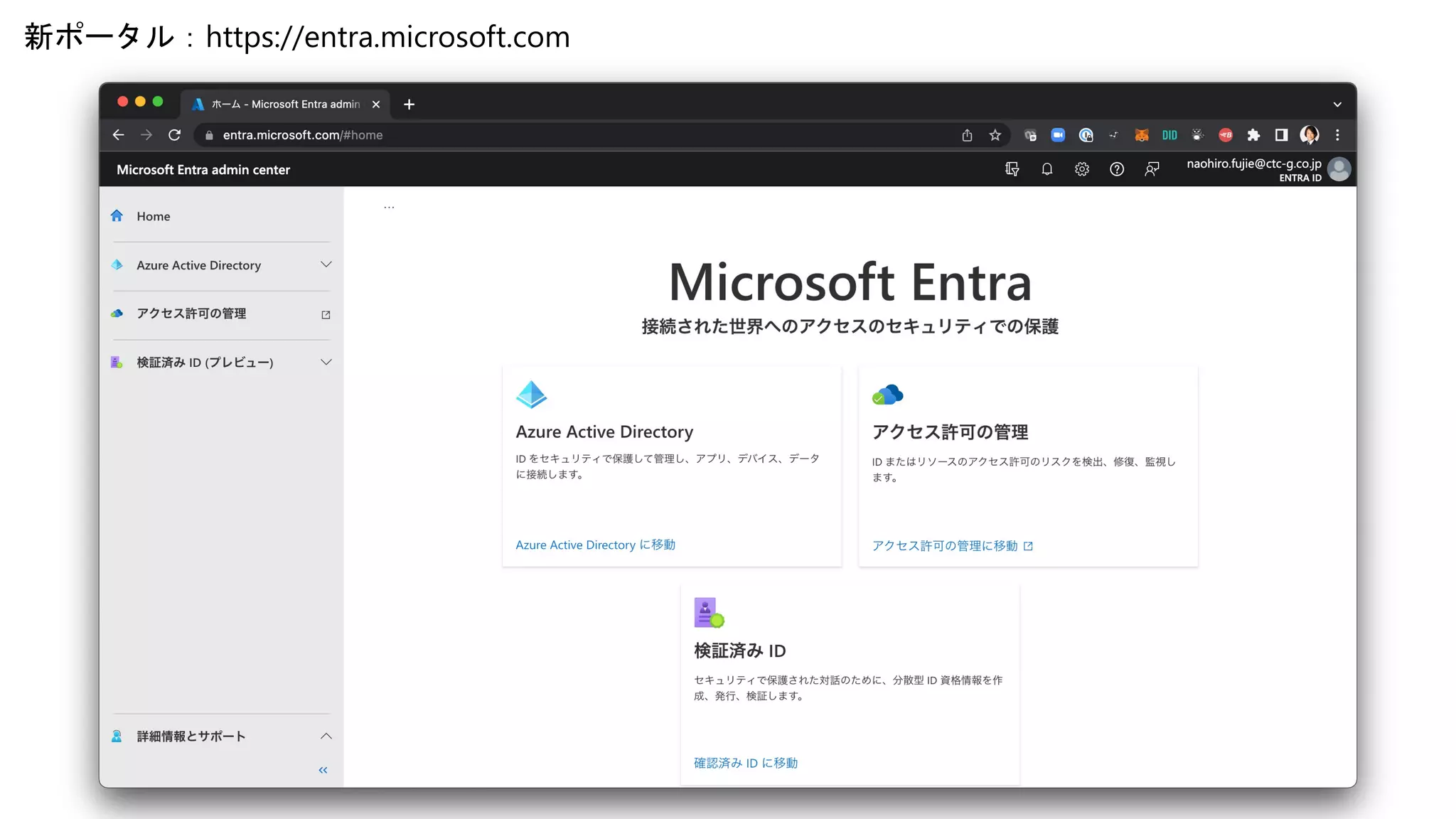Follow アクセス許可の管理に移動 link
Image resolution: width=1456 pixels, height=819 pixels.
click(x=953, y=545)
